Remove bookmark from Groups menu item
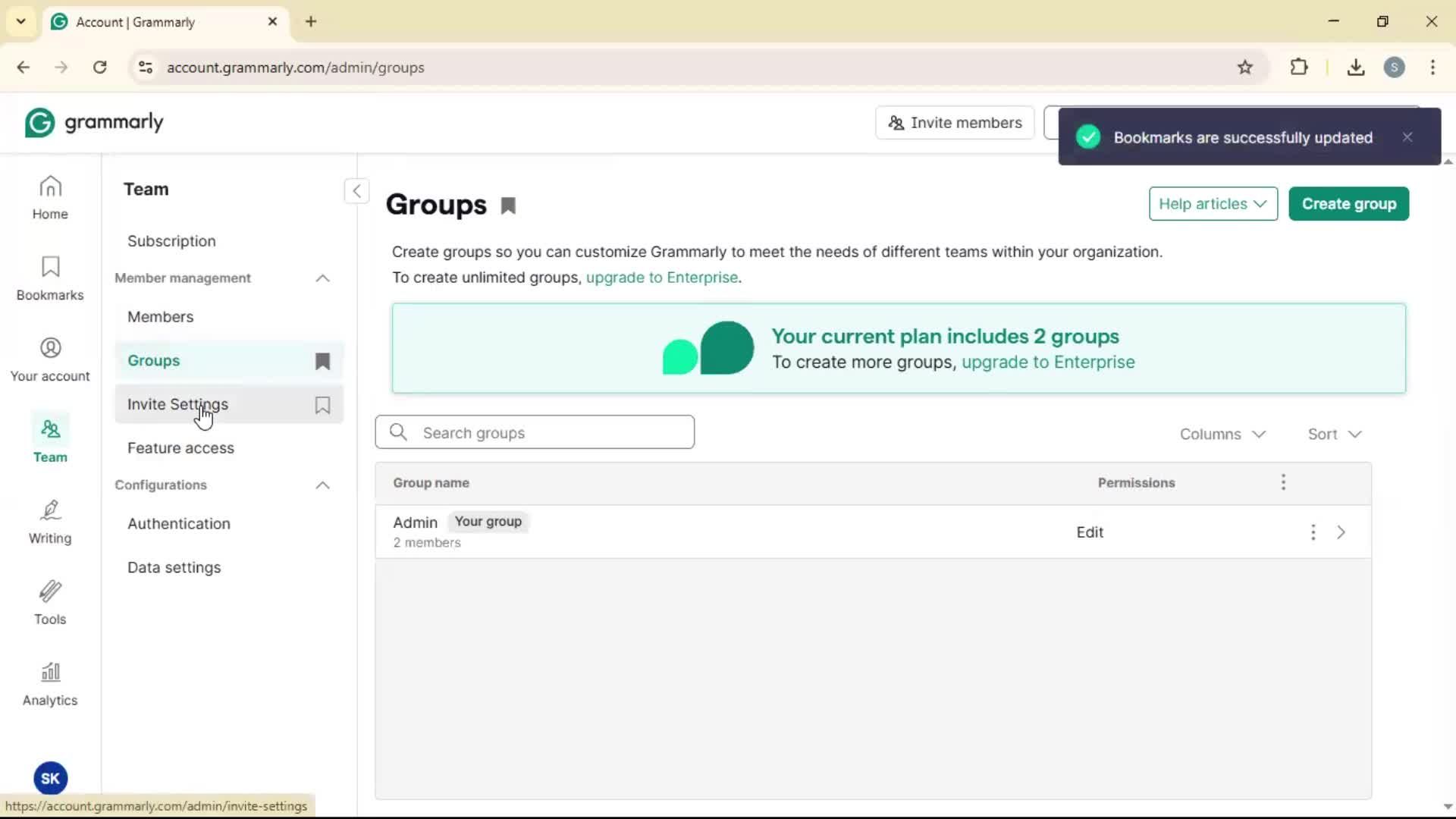The width and height of the screenshot is (1456, 819). click(322, 361)
